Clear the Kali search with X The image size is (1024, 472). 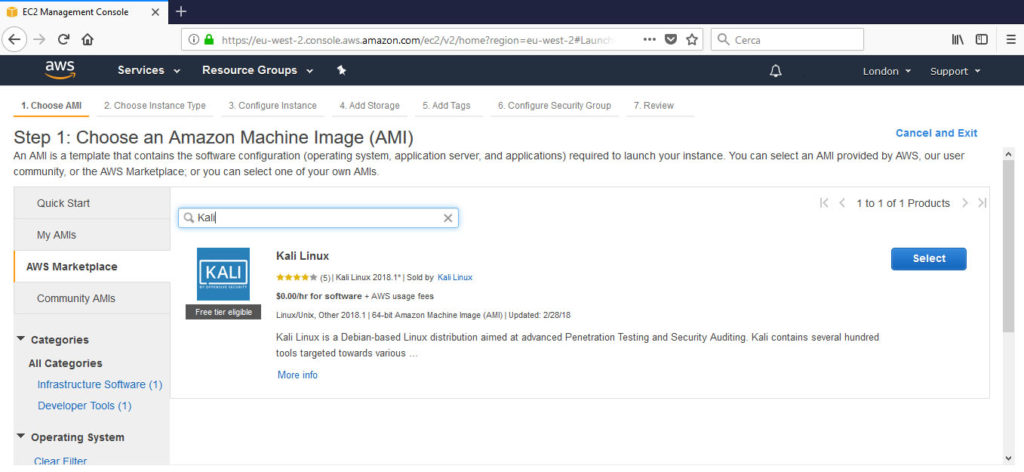[448, 218]
